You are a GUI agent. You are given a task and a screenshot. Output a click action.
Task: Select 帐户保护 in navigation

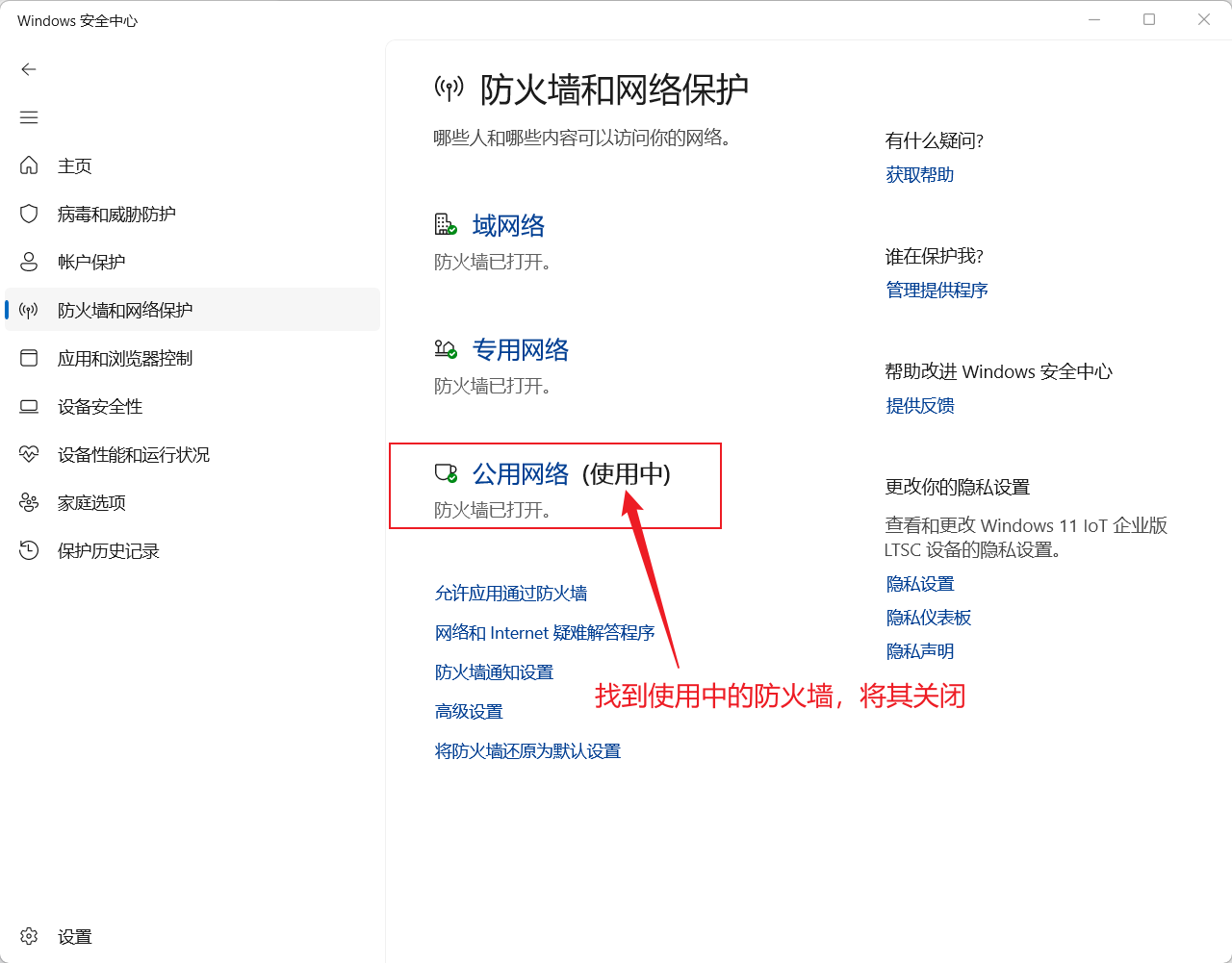[192, 262]
